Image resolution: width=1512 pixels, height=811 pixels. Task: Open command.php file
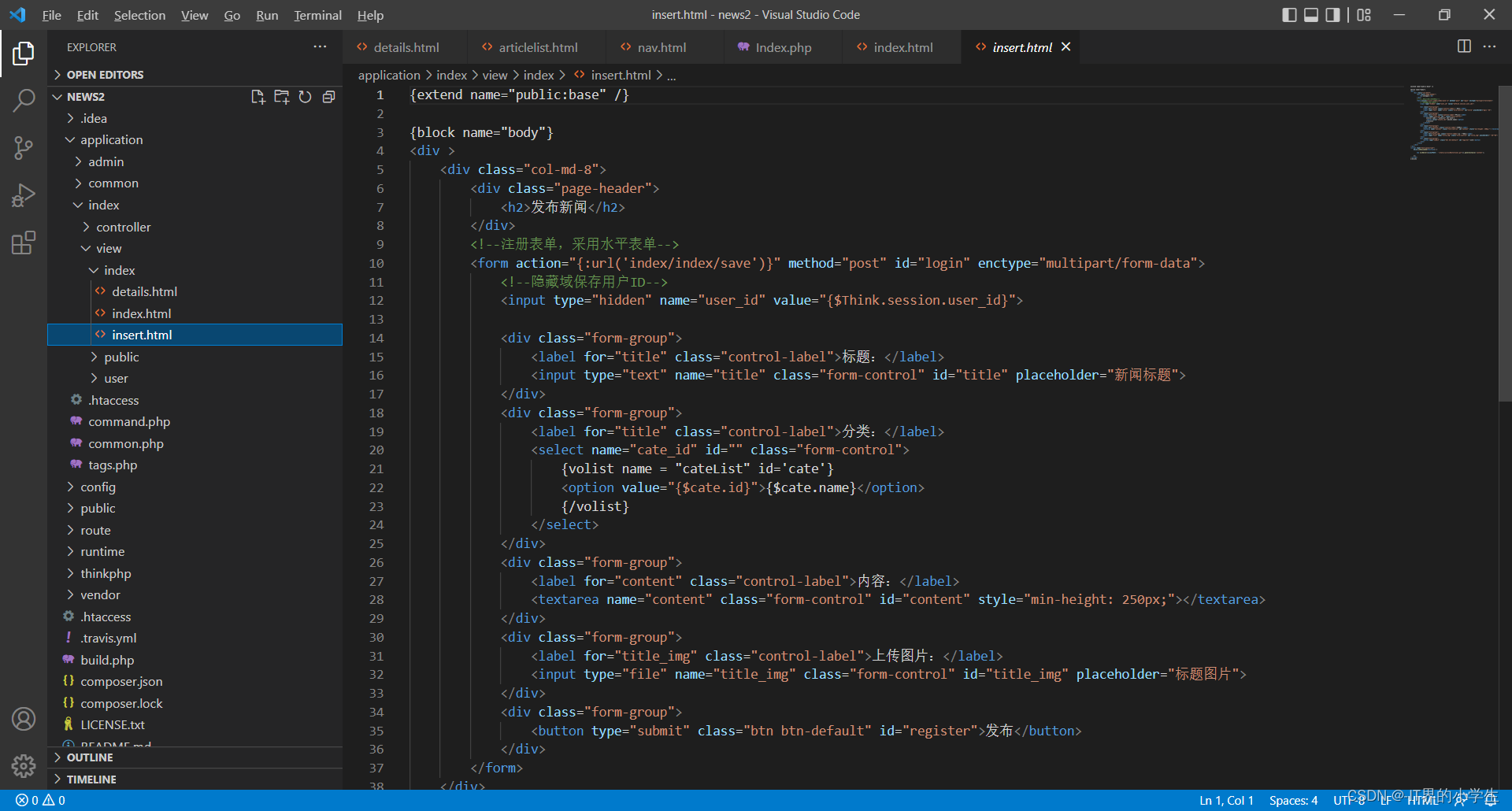pos(195,421)
